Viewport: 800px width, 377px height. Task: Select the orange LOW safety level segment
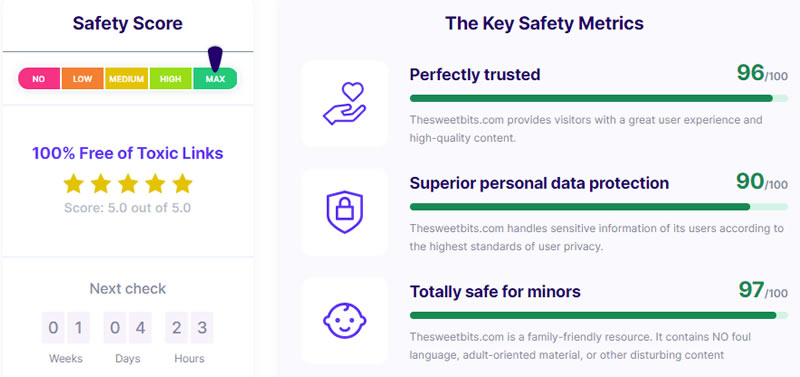[x=83, y=79]
